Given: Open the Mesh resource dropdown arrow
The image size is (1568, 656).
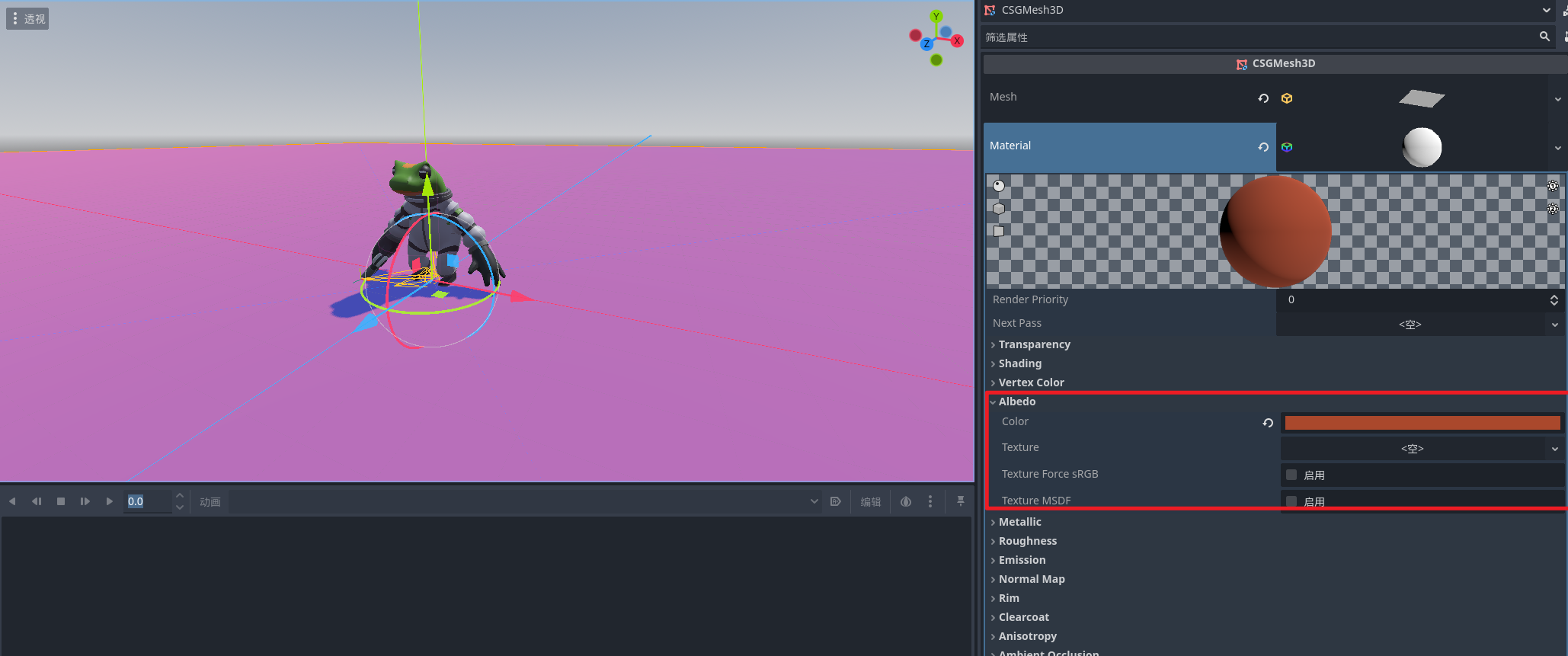Looking at the screenshot, I should tap(1557, 99).
